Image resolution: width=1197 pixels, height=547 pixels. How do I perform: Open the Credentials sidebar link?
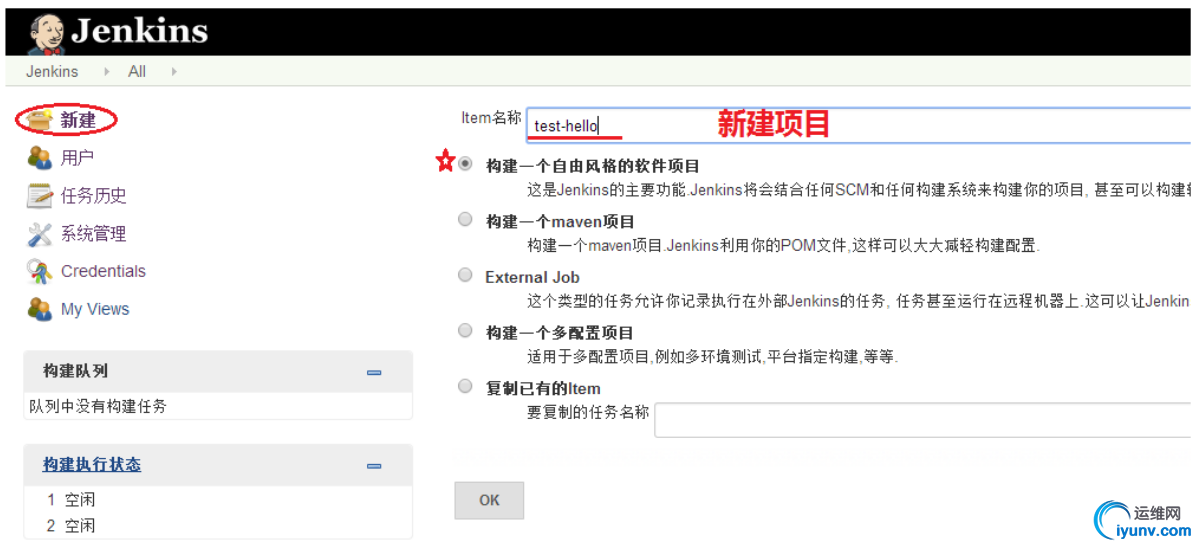click(103, 271)
